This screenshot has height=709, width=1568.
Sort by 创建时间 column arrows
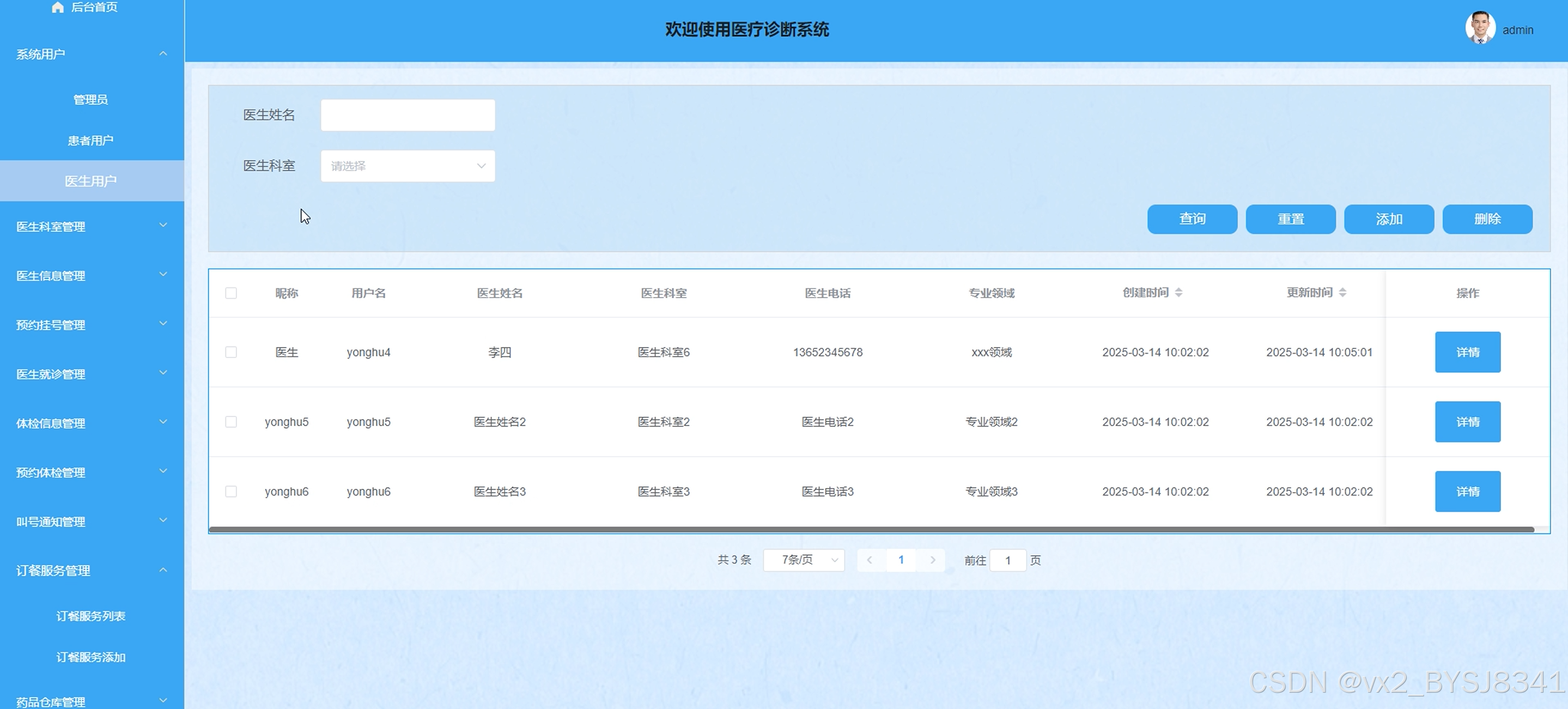1178,293
